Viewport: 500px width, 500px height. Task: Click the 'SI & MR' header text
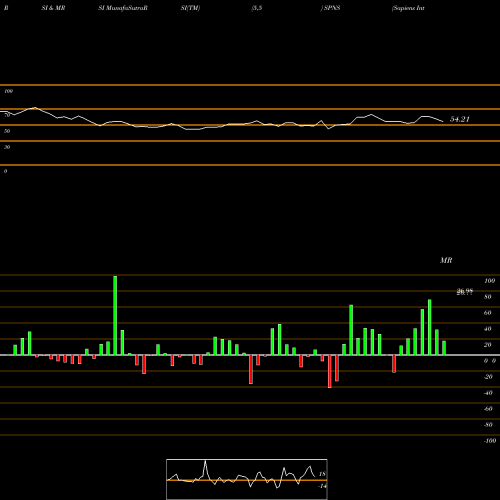(x=53, y=8)
